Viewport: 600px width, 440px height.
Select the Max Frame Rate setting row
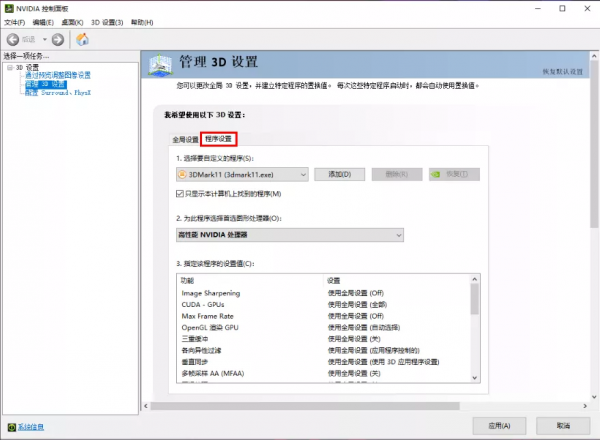pos(323,316)
